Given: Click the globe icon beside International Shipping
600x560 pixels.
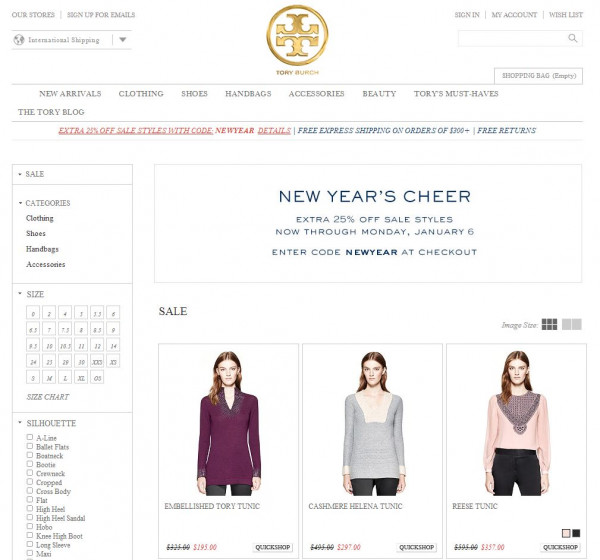Looking at the screenshot, I should pyautogui.click(x=19, y=40).
